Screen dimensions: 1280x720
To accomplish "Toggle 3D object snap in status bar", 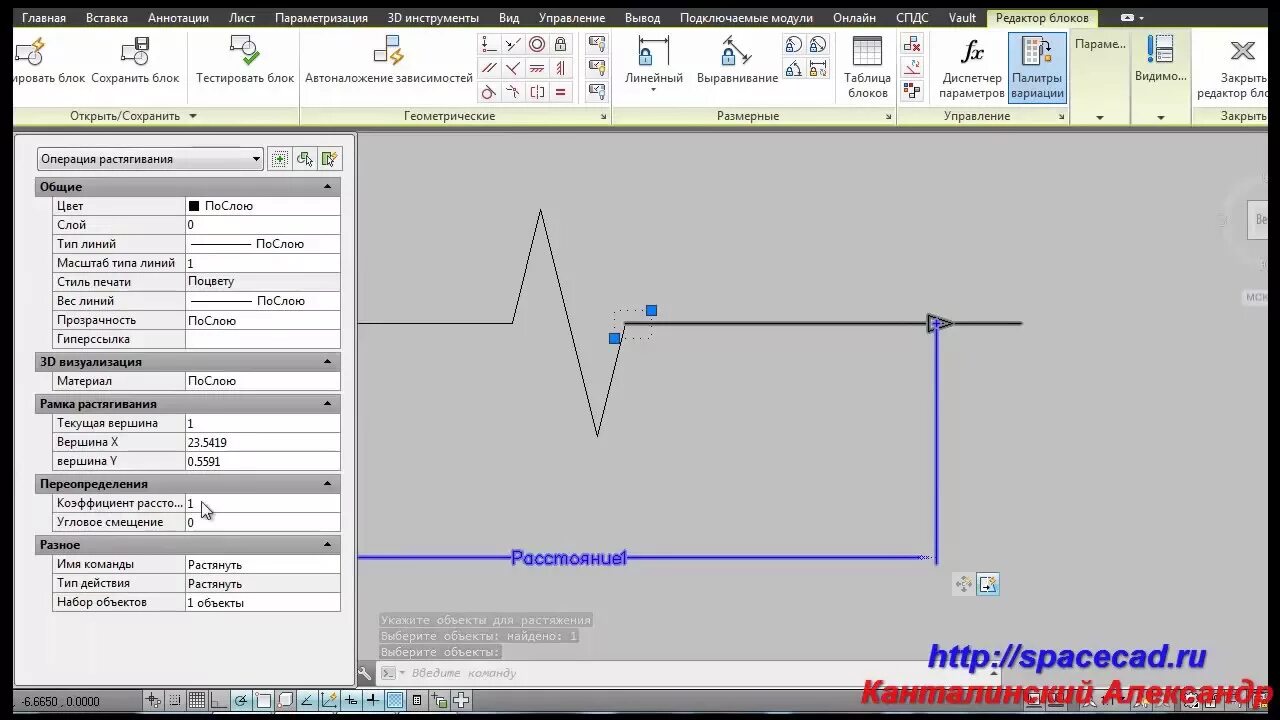I will (285, 701).
